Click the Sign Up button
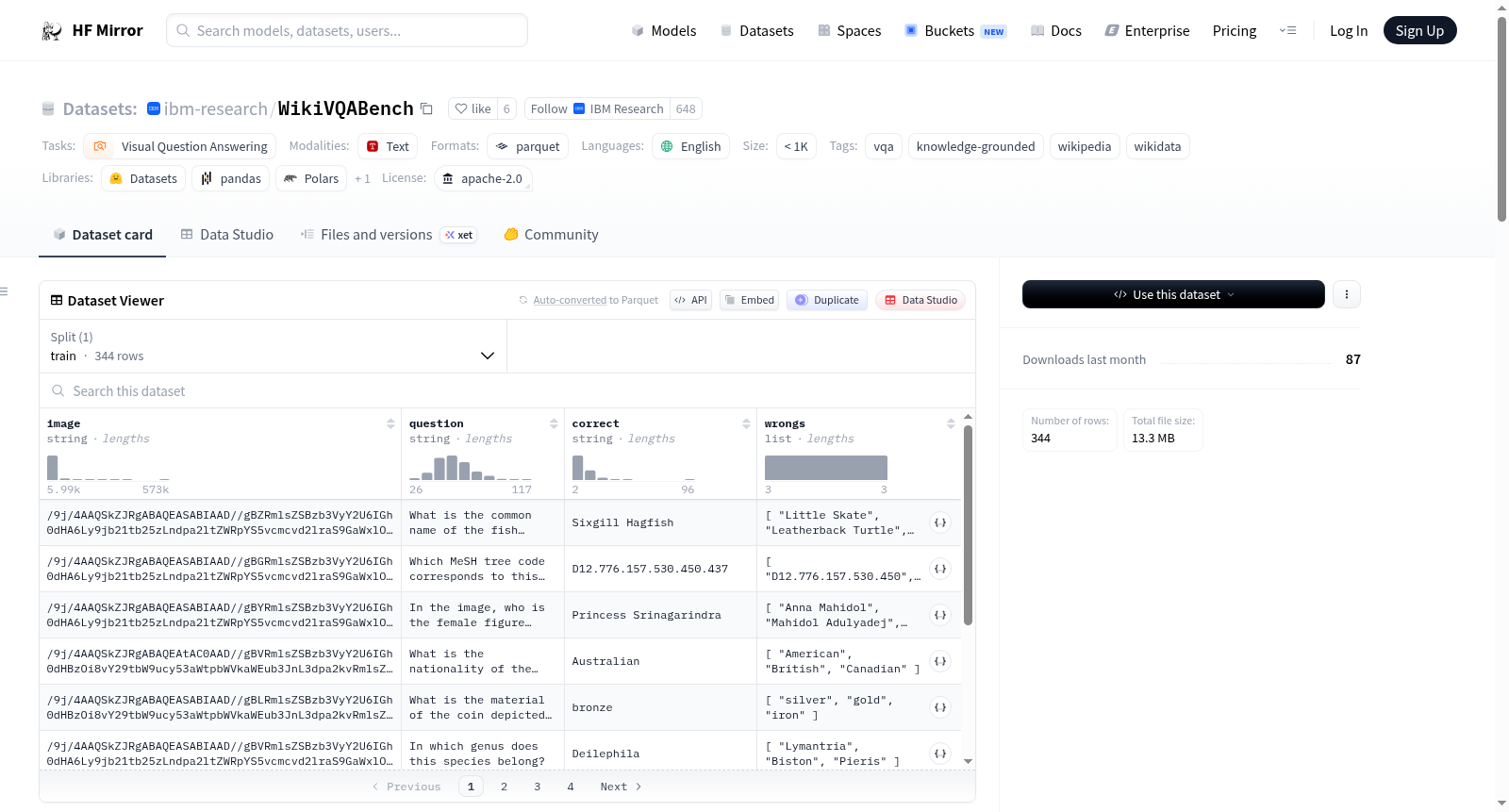The height and width of the screenshot is (812, 1509). click(x=1419, y=31)
